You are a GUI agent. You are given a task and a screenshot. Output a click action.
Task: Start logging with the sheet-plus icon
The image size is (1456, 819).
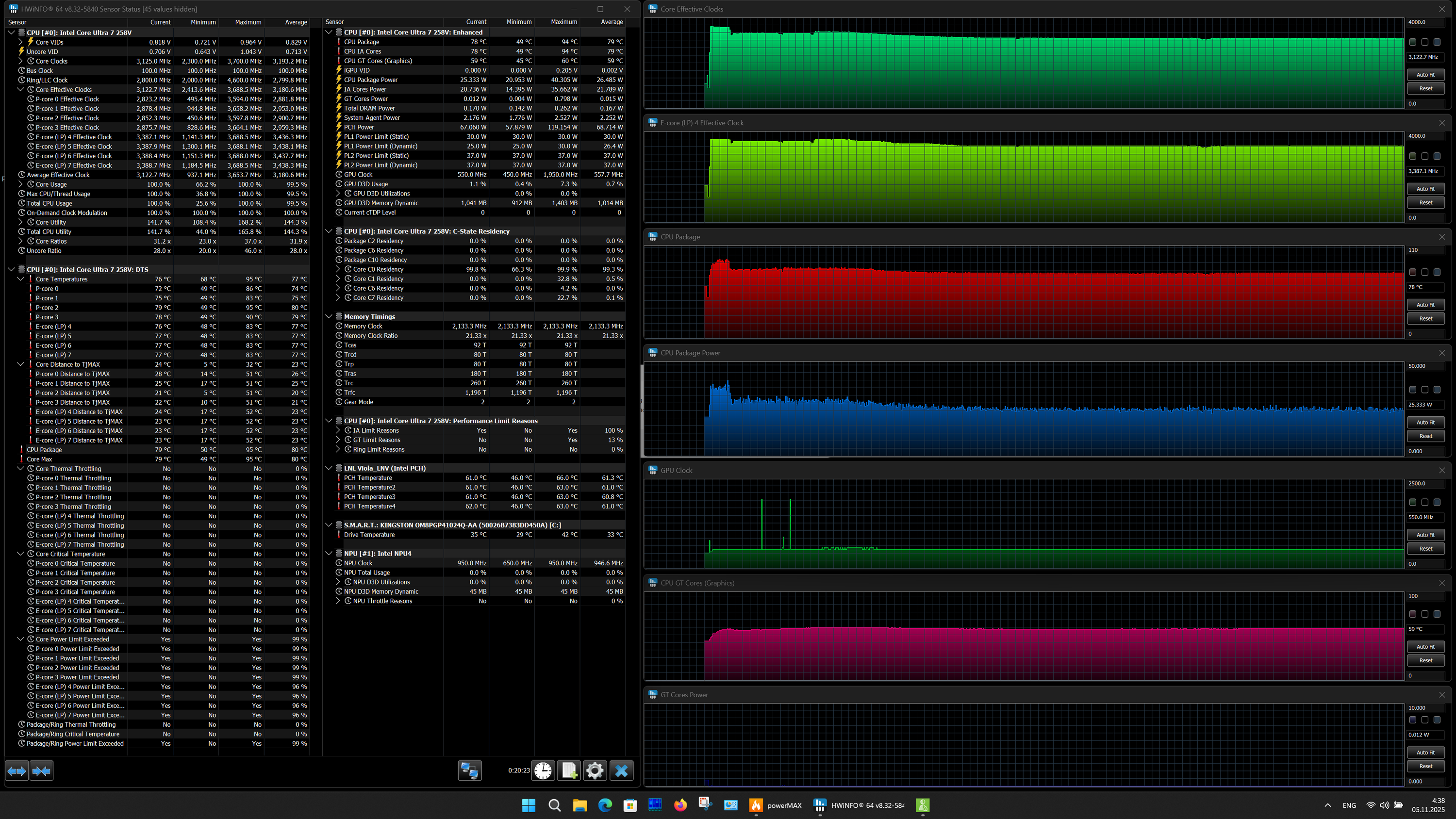point(569,771)
